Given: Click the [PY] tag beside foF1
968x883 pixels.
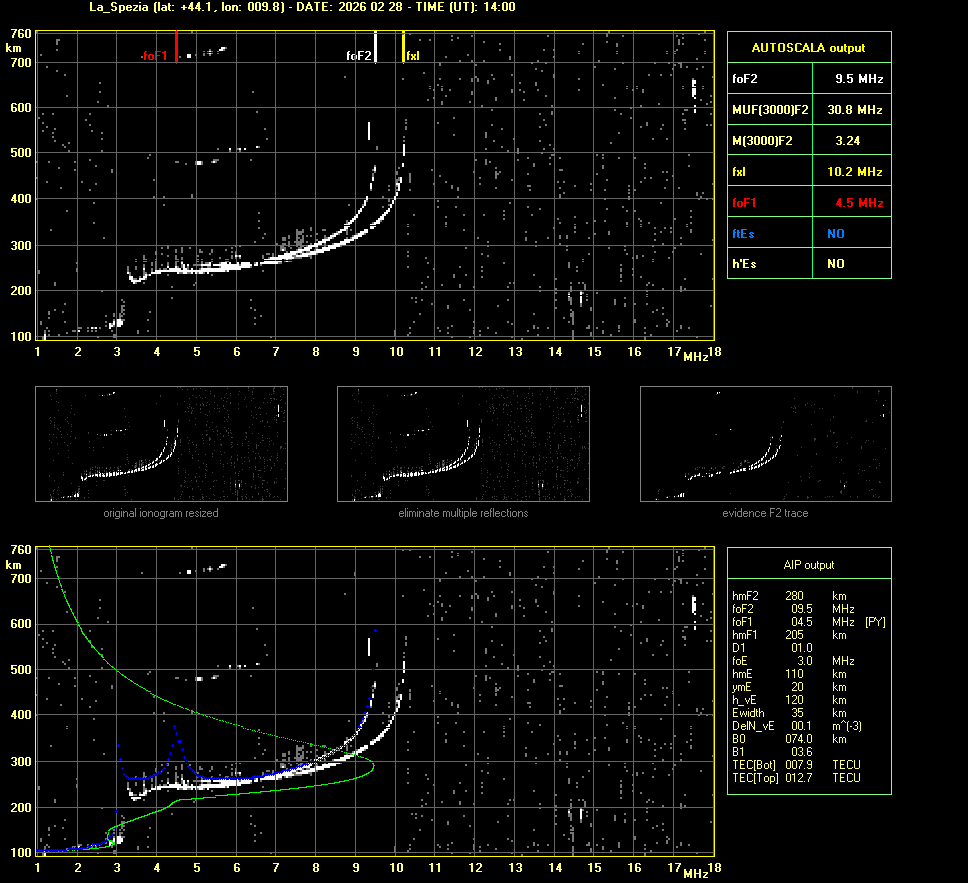Looking at the screenshot, I should click(x=875, y=621).
